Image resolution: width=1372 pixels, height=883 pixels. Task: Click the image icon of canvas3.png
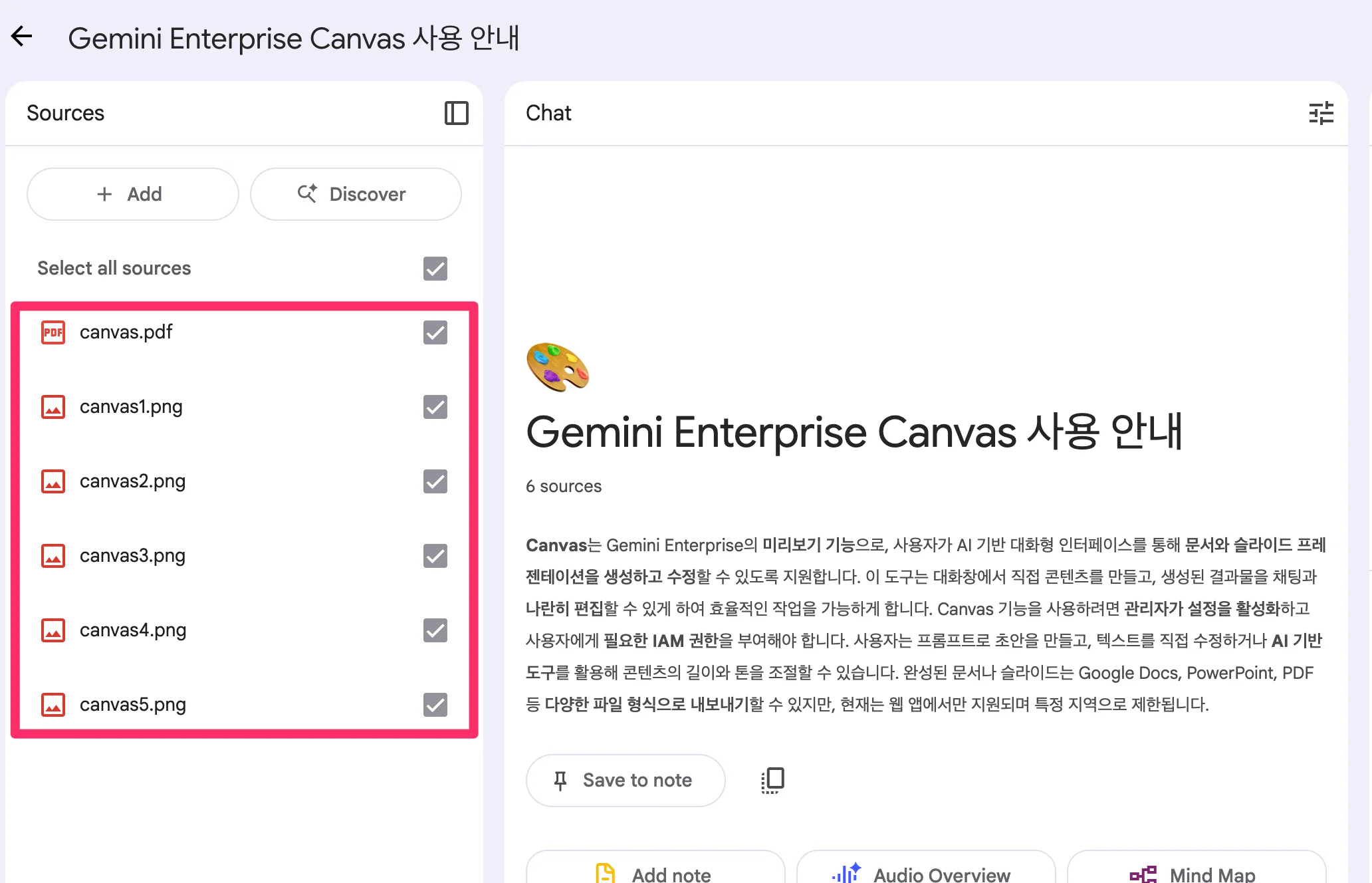click(53, 556)
